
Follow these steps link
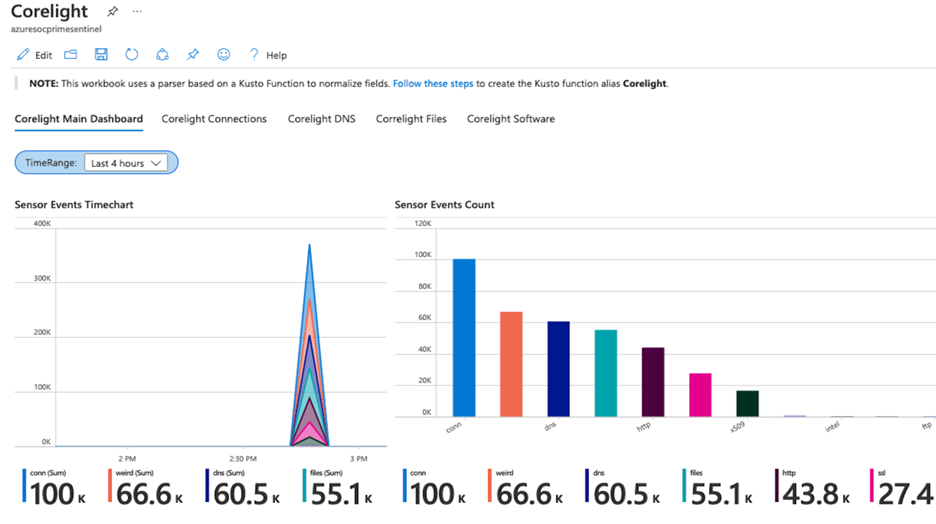click(x=433, y=84)
